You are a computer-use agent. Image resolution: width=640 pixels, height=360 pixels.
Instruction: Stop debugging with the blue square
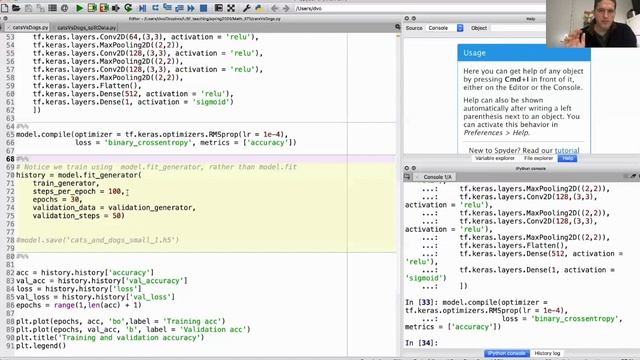[x=203, y=8]
